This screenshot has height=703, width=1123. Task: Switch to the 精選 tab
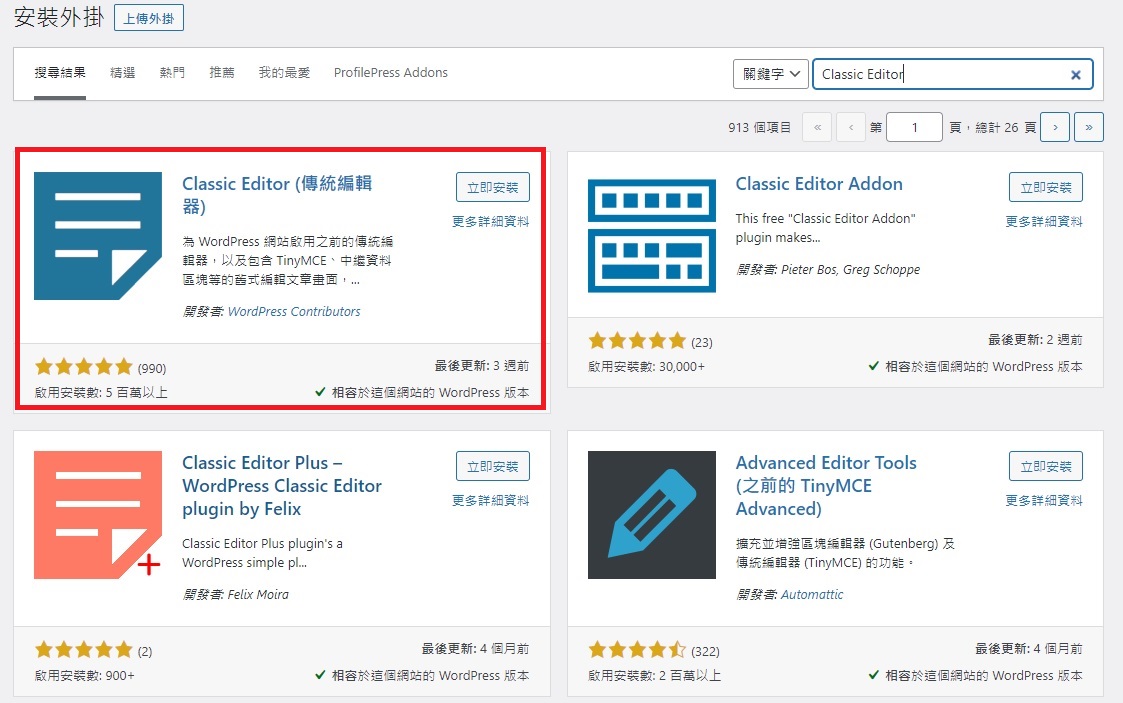[x=122, y=72]
